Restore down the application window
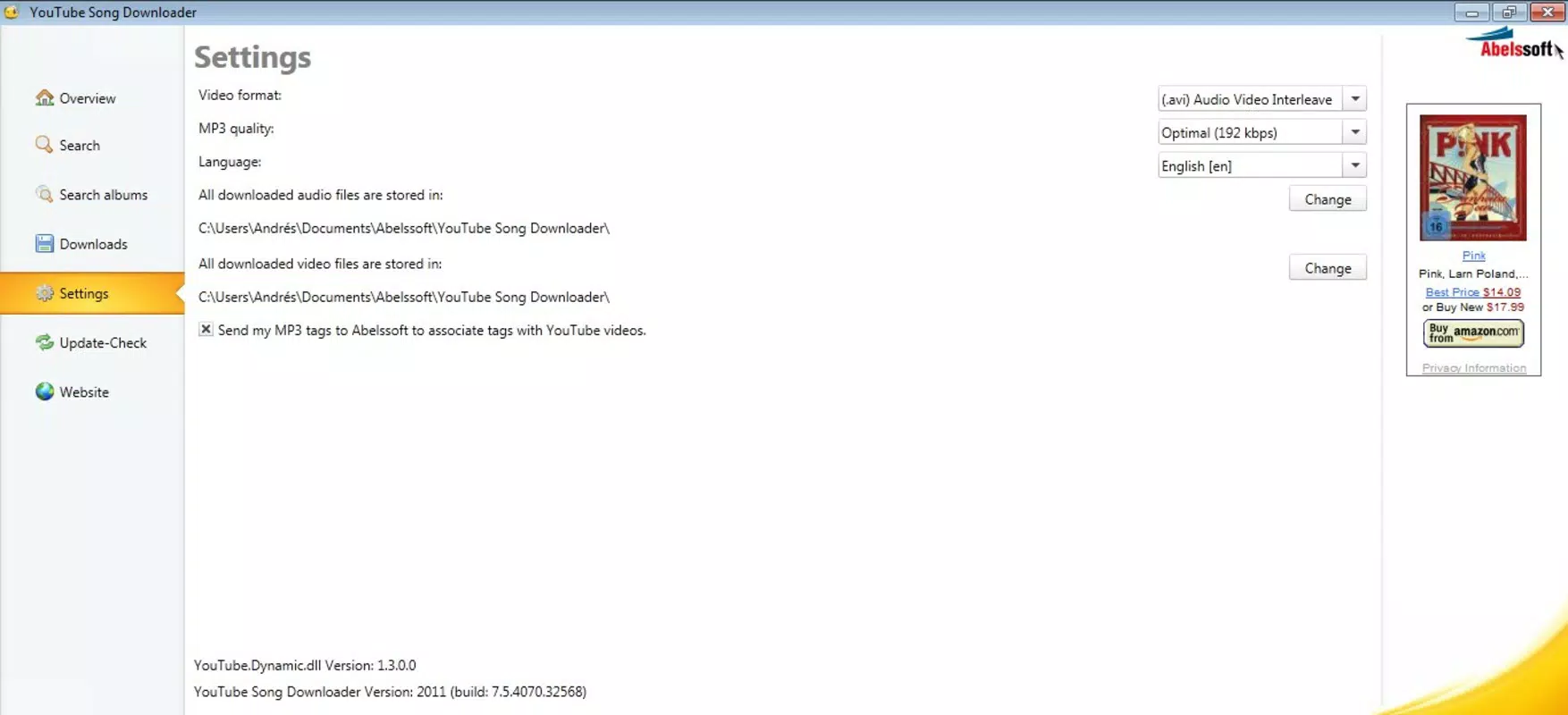 coord(1509,13)
